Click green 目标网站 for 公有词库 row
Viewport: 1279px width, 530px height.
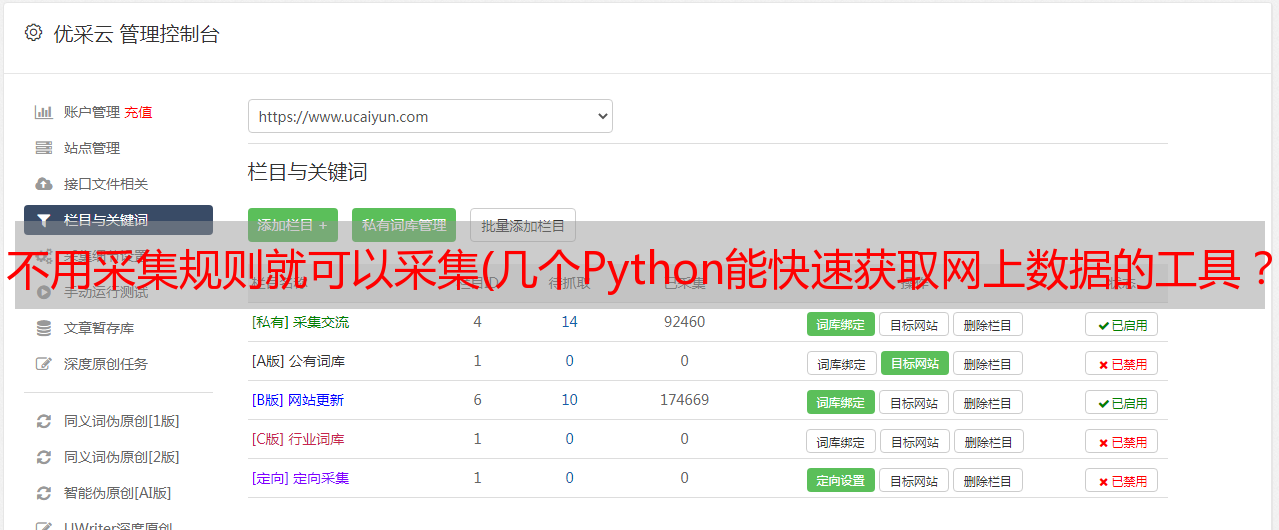point(915,363)
